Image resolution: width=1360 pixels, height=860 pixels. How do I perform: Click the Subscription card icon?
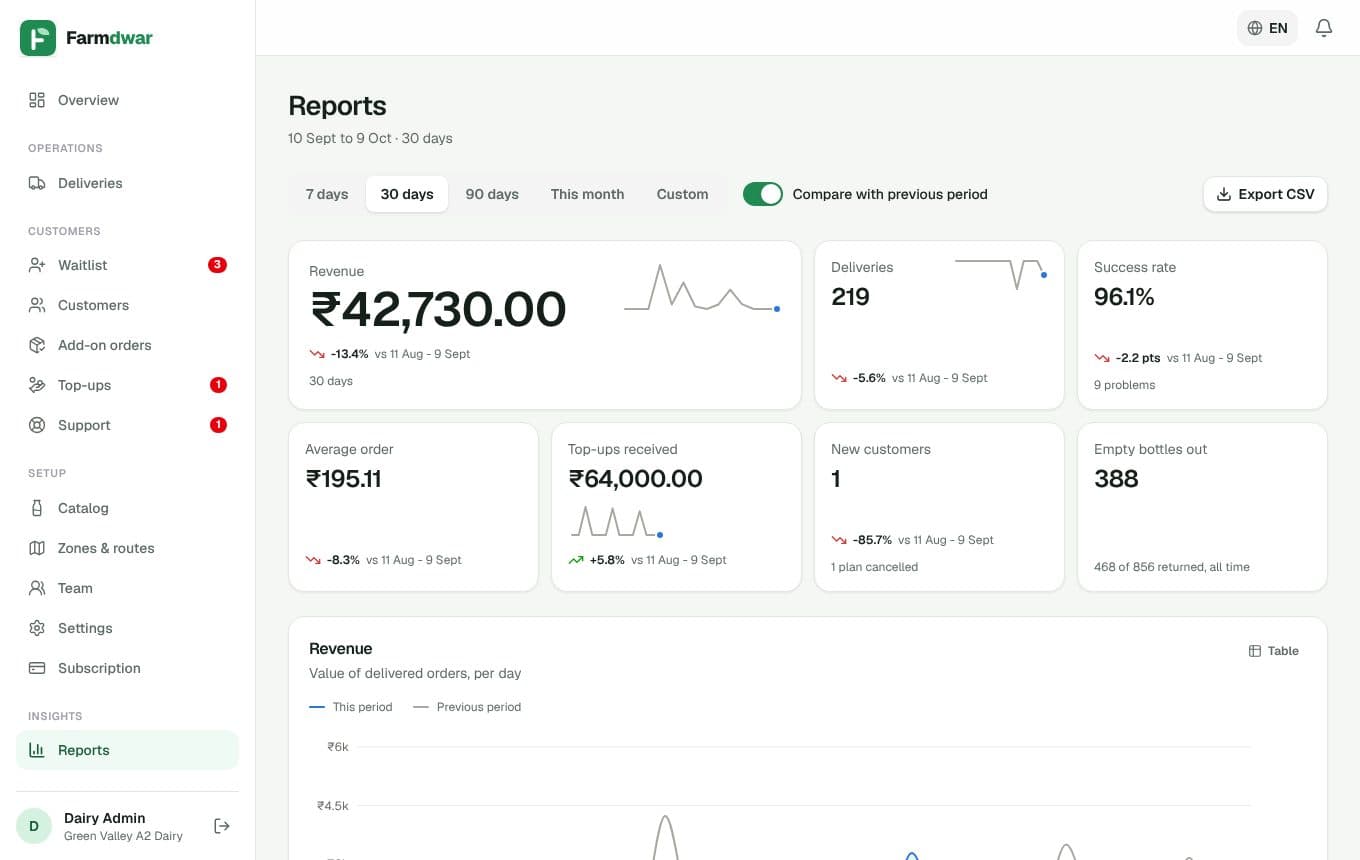(x=37, y=668)
